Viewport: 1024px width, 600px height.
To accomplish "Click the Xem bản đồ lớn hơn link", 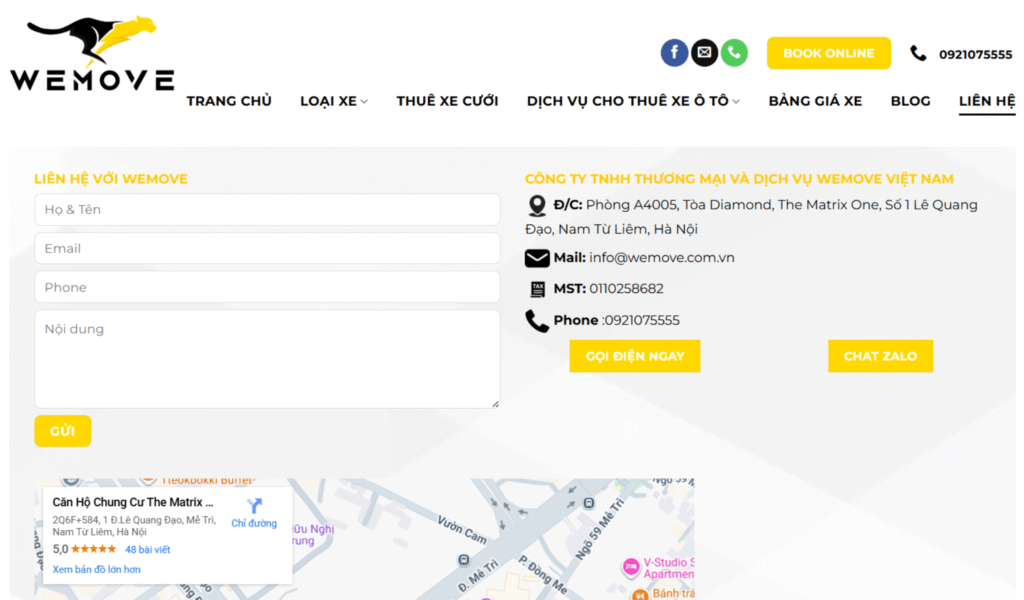I will [x=96, y=569].
